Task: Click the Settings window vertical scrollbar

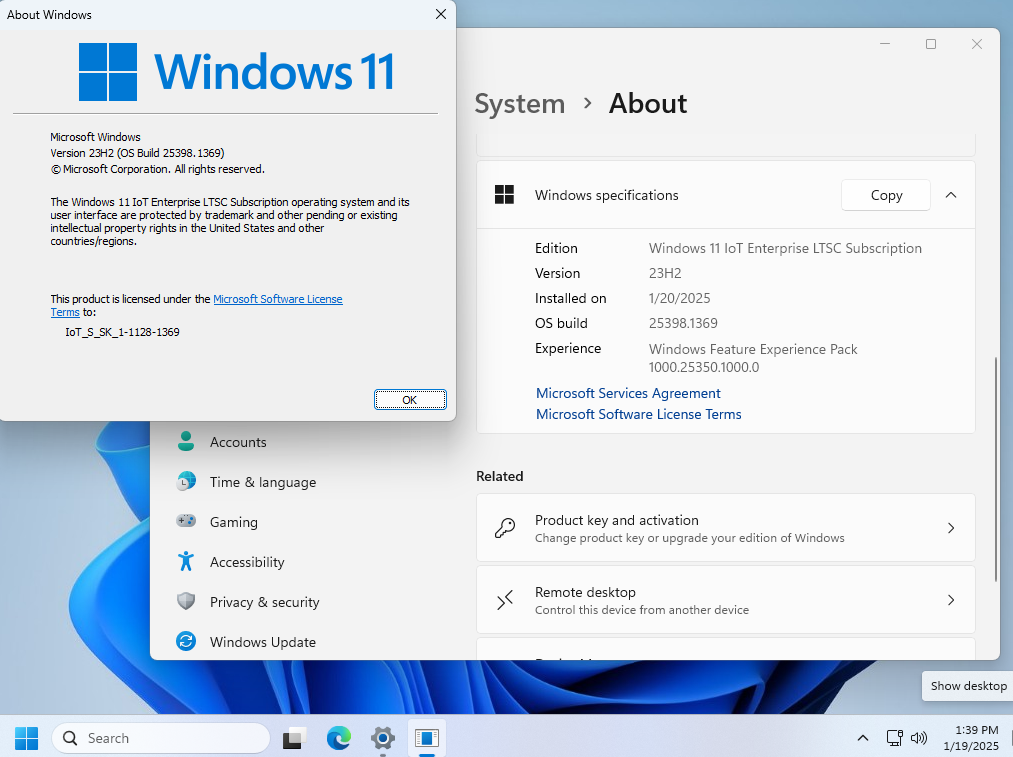Action: pos(996,468)
